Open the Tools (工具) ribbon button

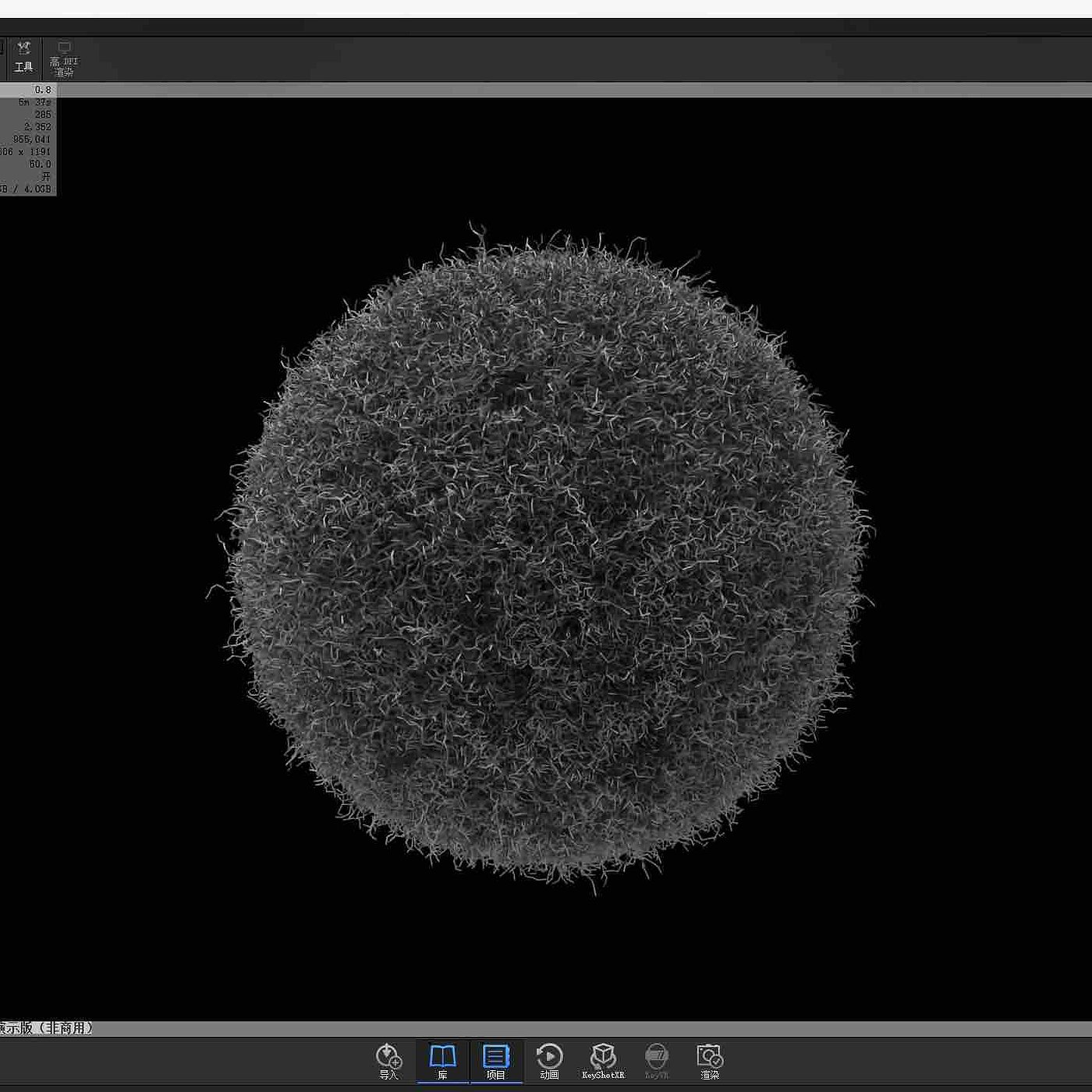pos(23,57)
